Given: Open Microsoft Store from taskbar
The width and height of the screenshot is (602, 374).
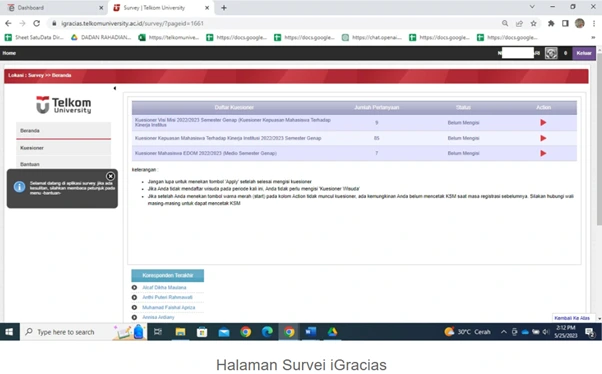Looking at the screenshot, I should point(202,332).
